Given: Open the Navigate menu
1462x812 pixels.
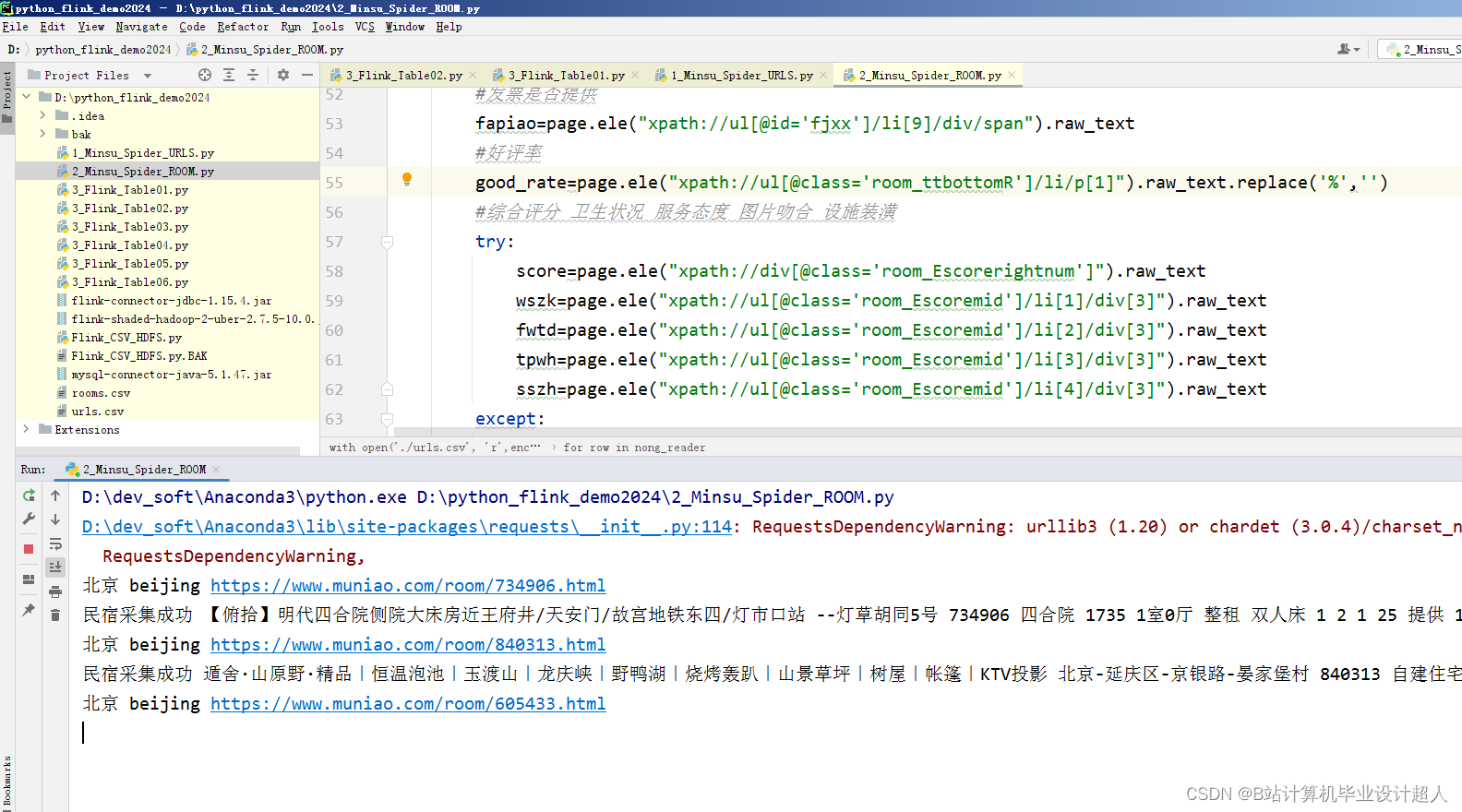Looking at the screenshot, I should click(141, 27).
